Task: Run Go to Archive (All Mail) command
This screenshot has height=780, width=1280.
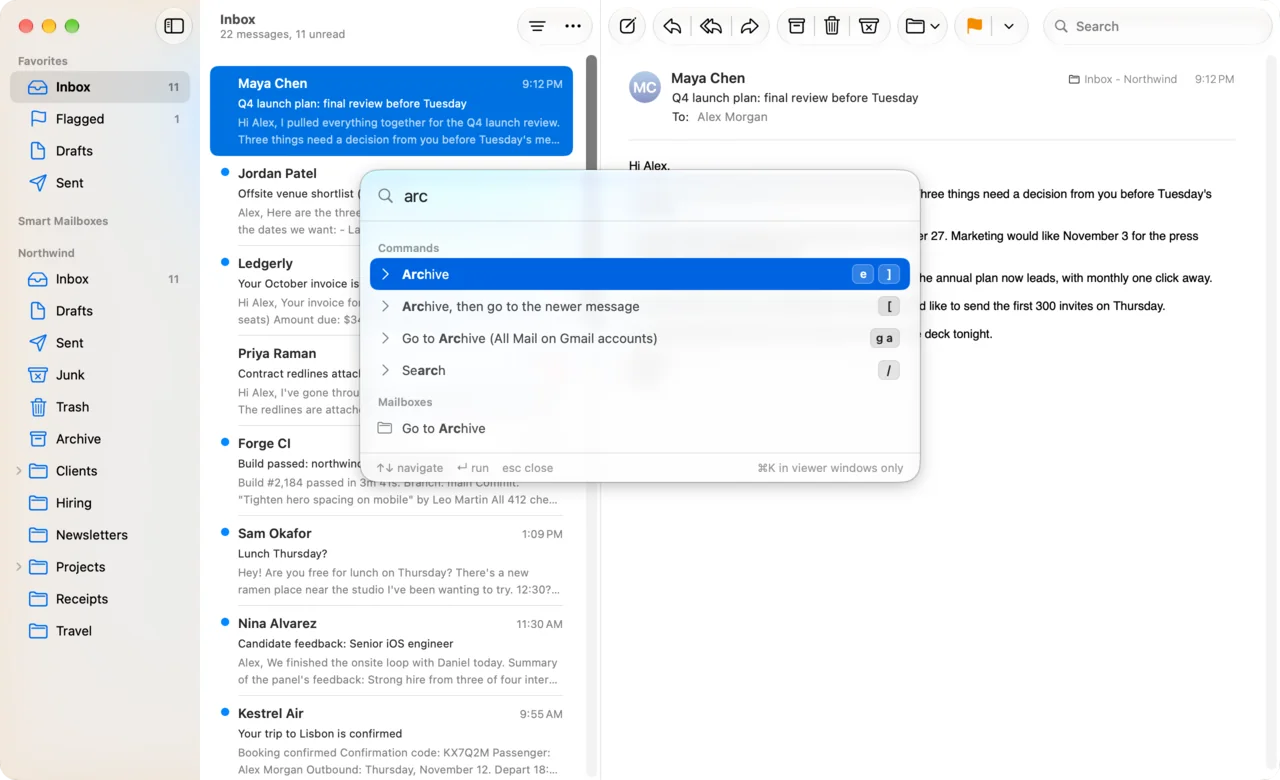Action: (640, 338)
